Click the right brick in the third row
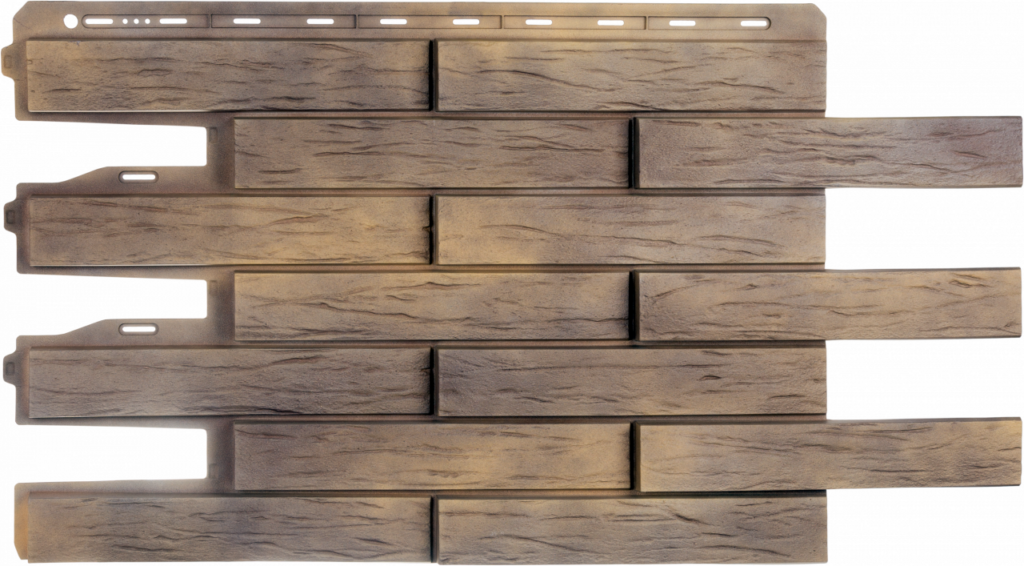The width and height of the screenshot is (1024, 566). pyautogui.click(x=632, y=229)
